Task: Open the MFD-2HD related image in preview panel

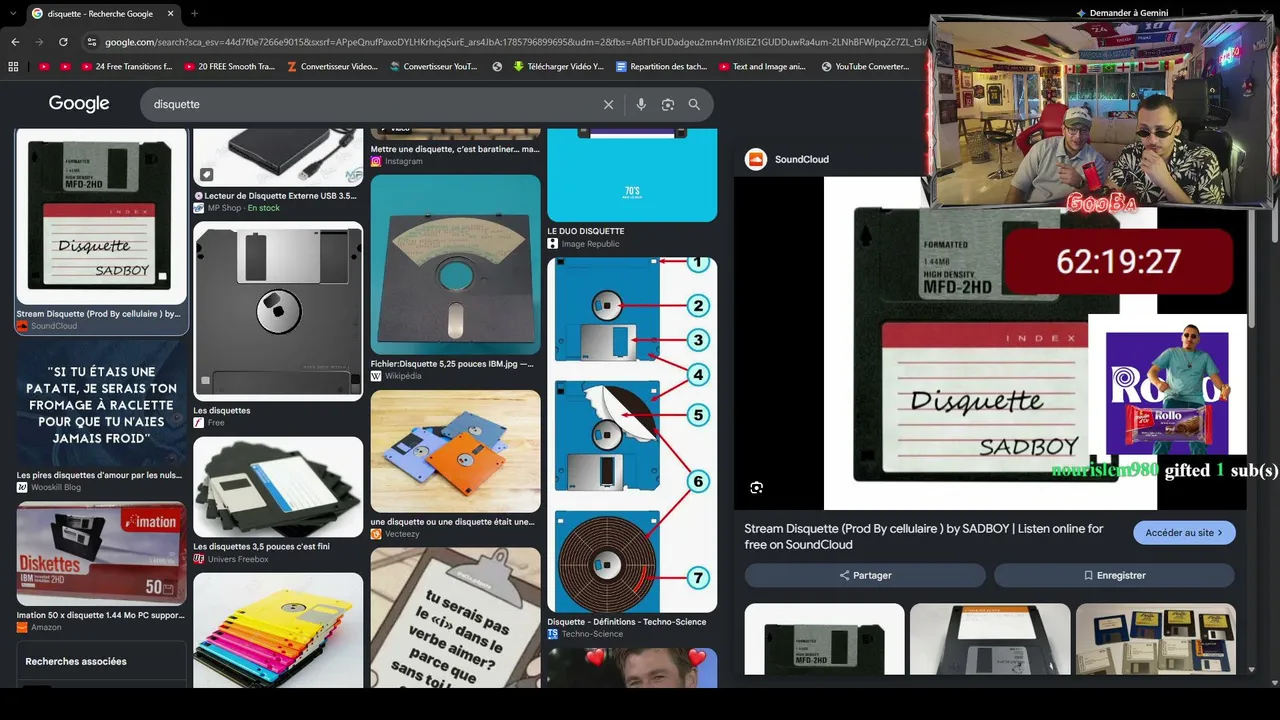Action: coord(824,639)
